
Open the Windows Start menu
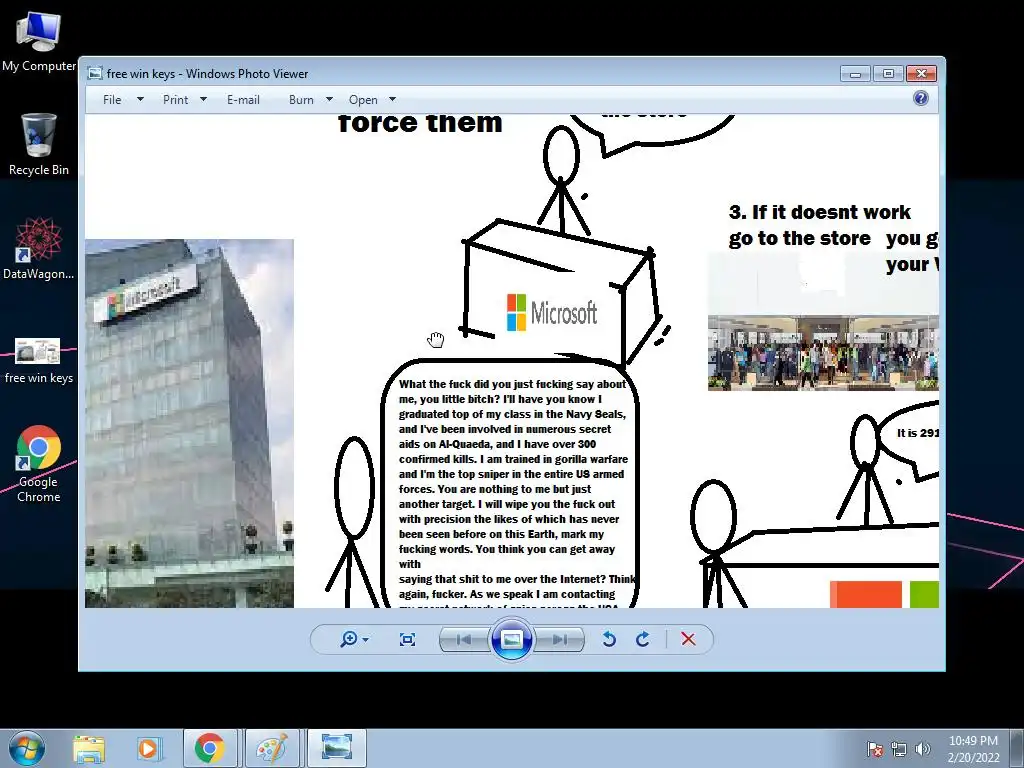click(x=27, y=748)
